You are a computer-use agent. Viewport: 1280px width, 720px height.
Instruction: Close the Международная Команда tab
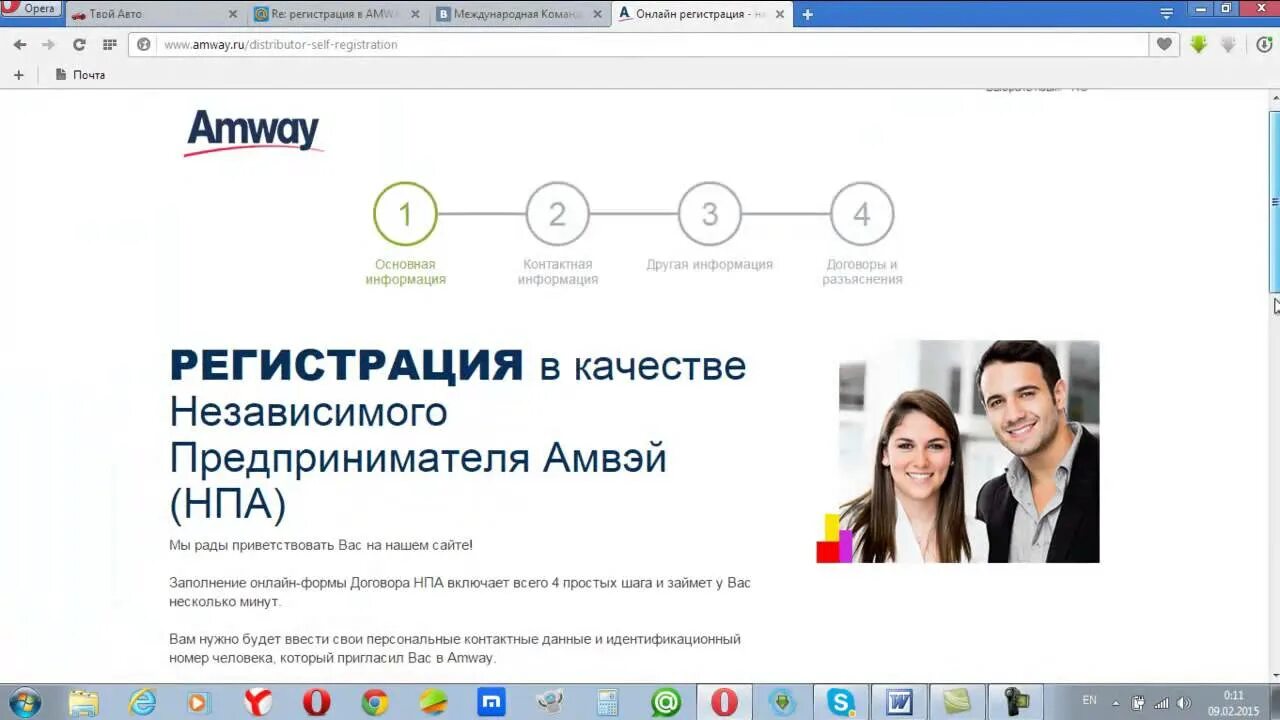point(597,14)
